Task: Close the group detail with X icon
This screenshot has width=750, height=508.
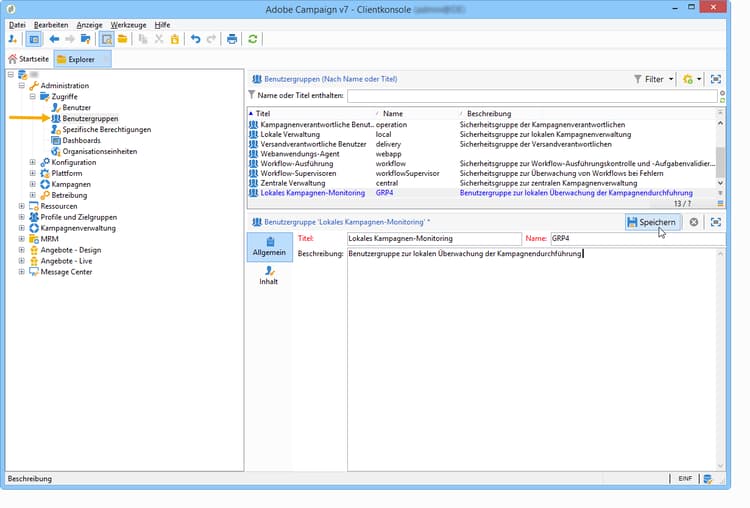Action: pyautogui.click(x=694, y=222)
